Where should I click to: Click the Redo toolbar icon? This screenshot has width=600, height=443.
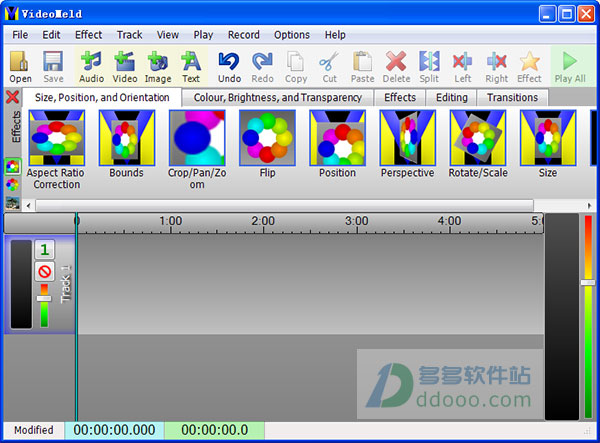tap(262, 67)
